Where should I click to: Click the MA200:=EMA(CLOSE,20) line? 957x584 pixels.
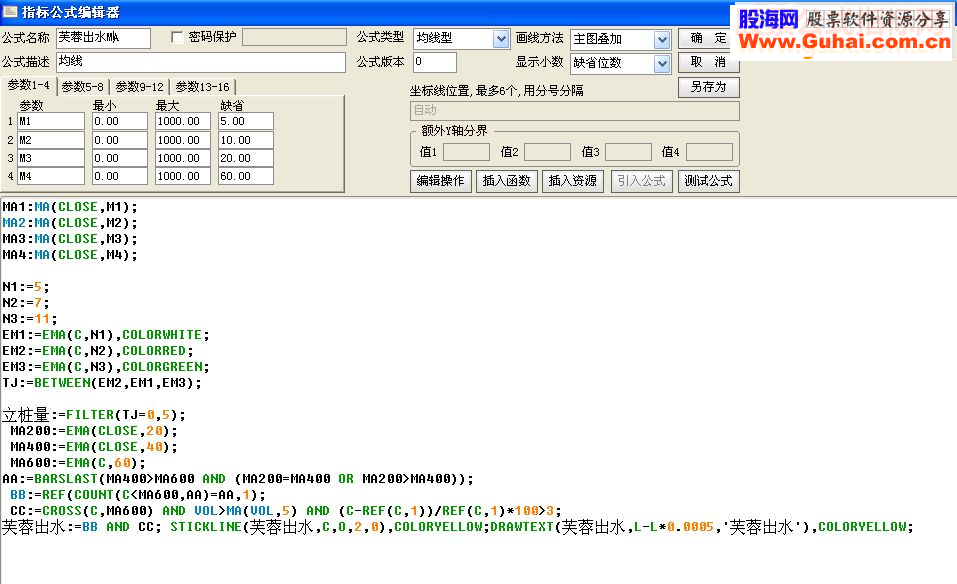pyautogui.click(x=94, y=431)
